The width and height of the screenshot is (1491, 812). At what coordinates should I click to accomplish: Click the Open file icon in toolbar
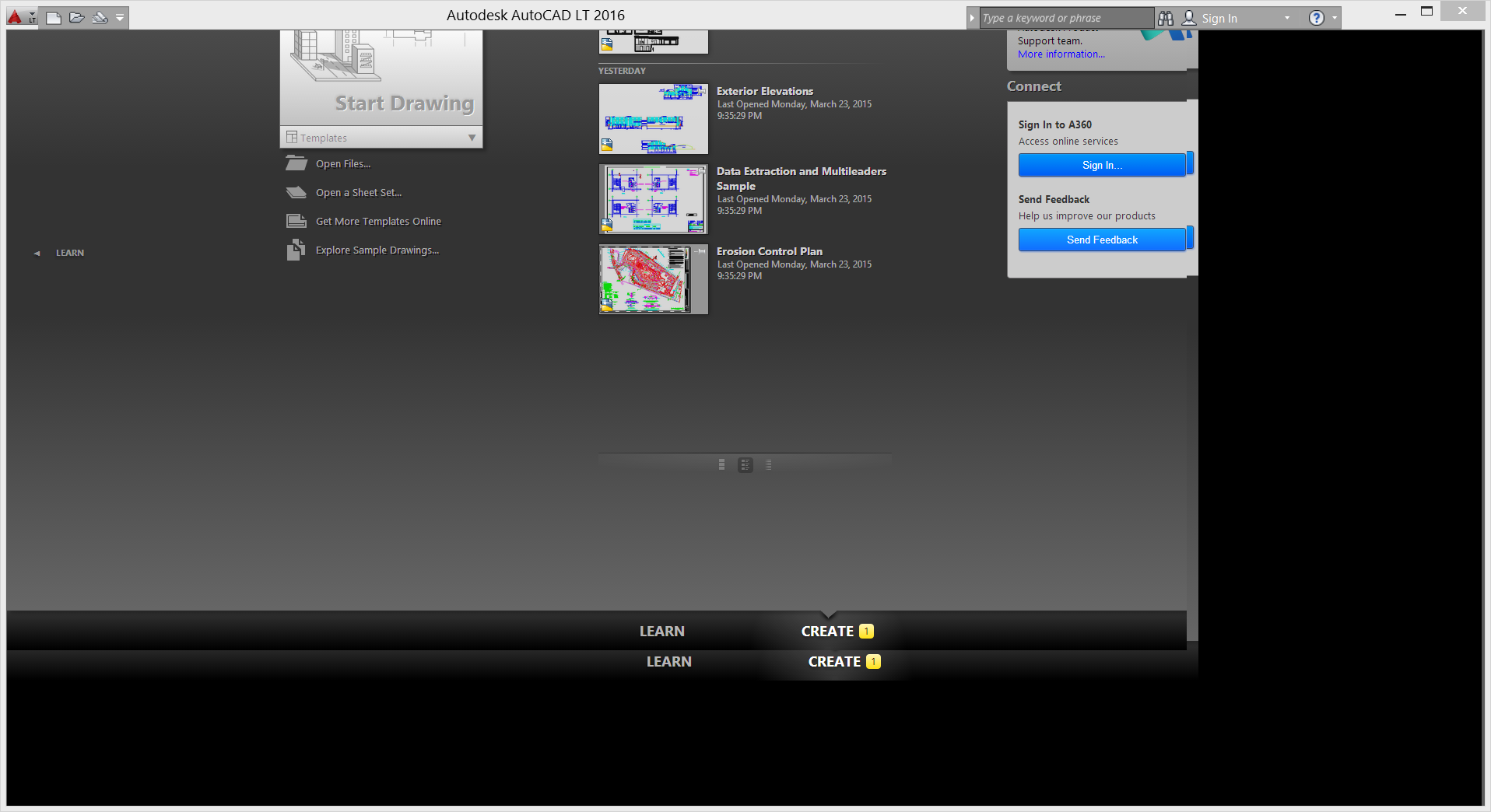pyautogui.click(x=76, y=18)
